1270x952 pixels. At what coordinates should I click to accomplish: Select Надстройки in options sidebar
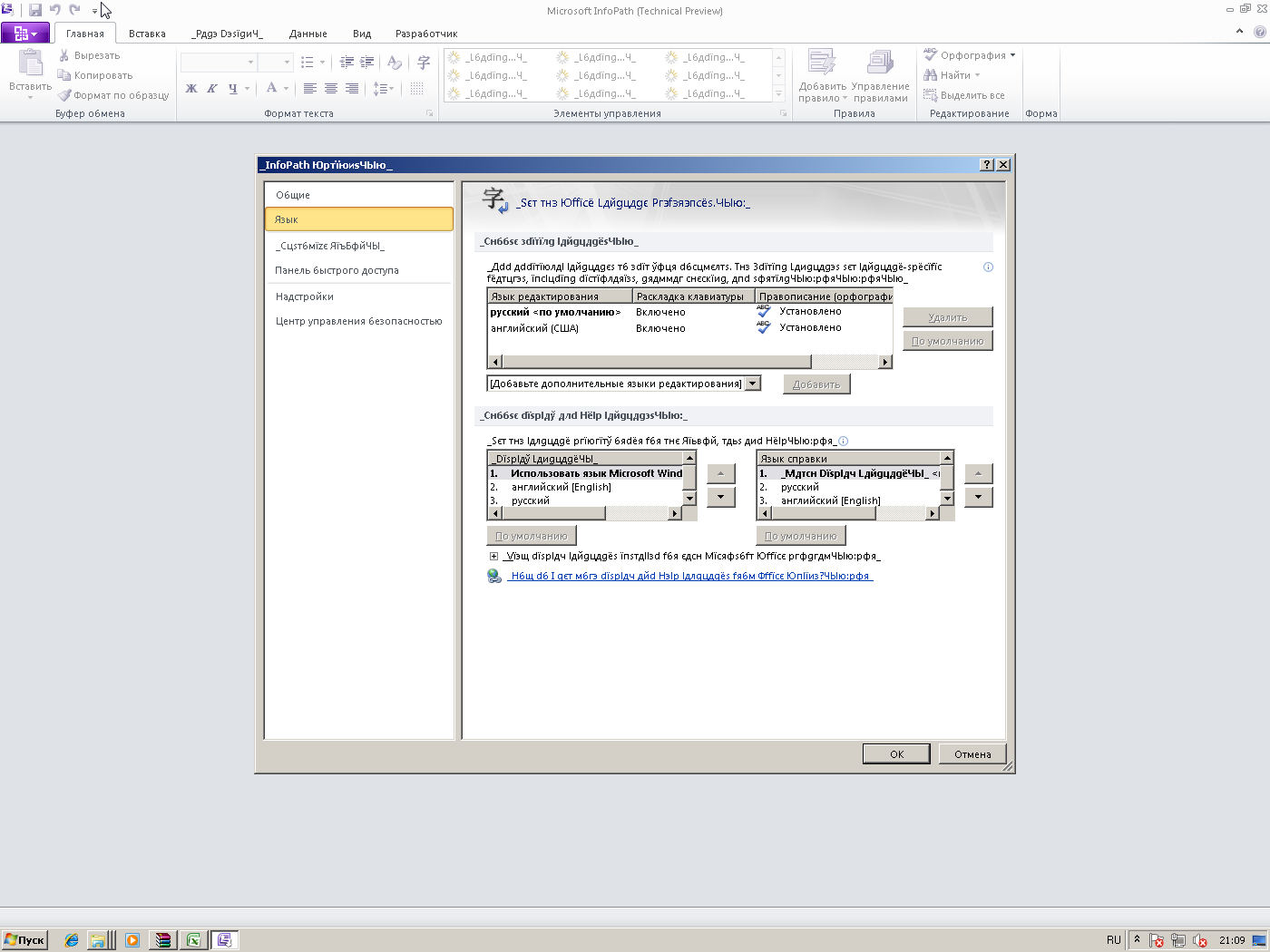[359, 296]
